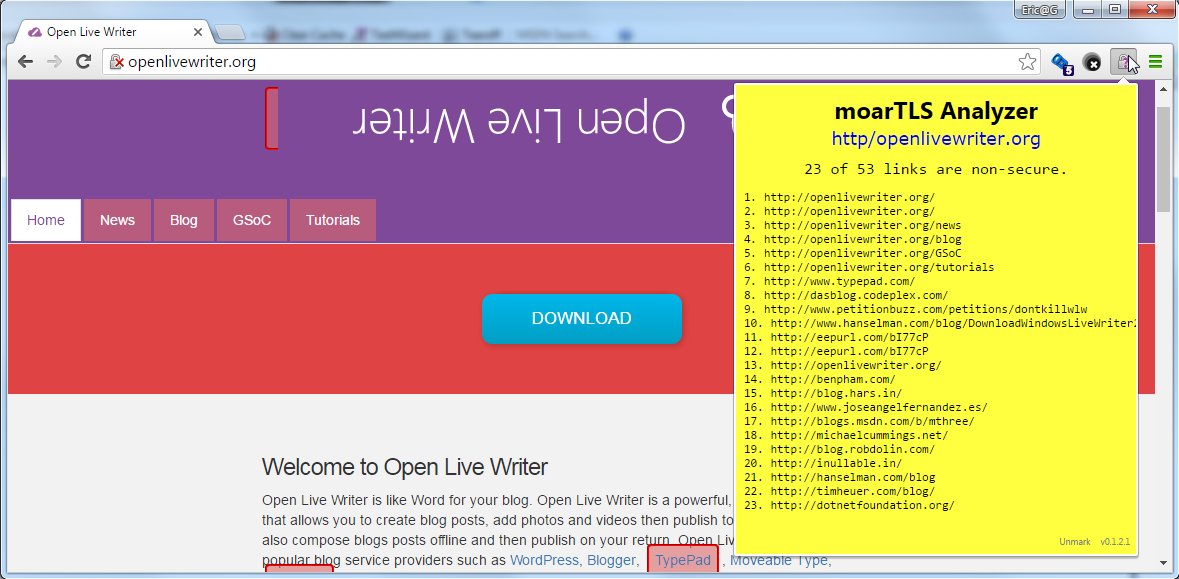Click the Eric@G profile button
The image size is (1179, 579).
[1039, 9]
